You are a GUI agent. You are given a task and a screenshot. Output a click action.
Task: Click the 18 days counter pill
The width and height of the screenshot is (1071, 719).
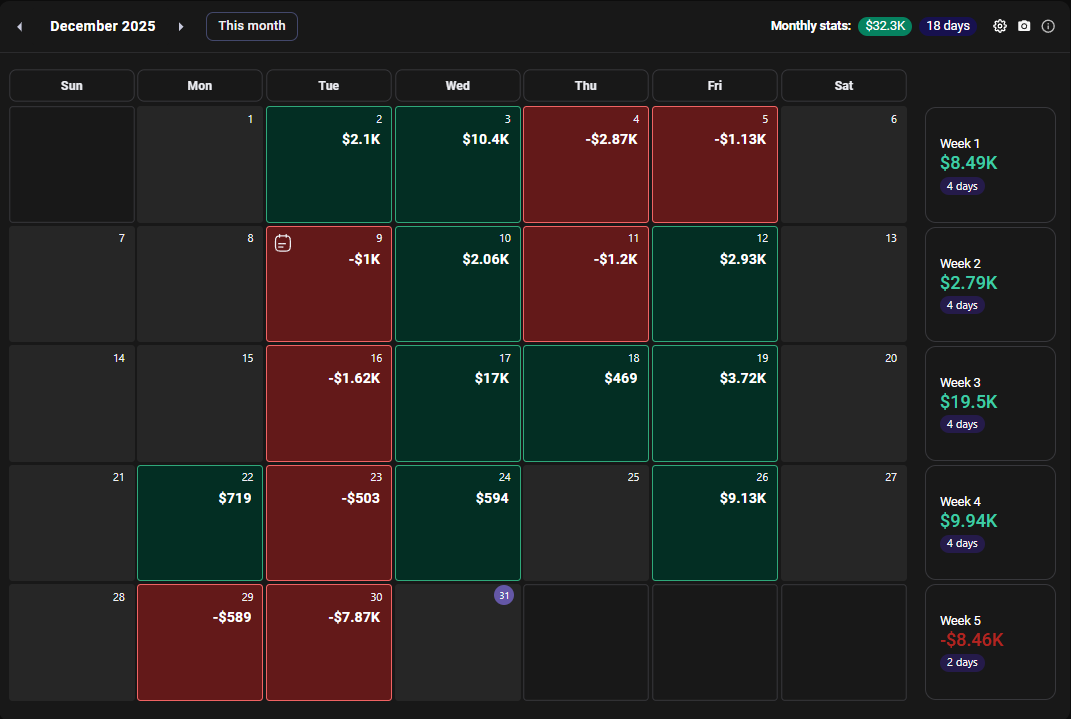[x=947, y=26]
